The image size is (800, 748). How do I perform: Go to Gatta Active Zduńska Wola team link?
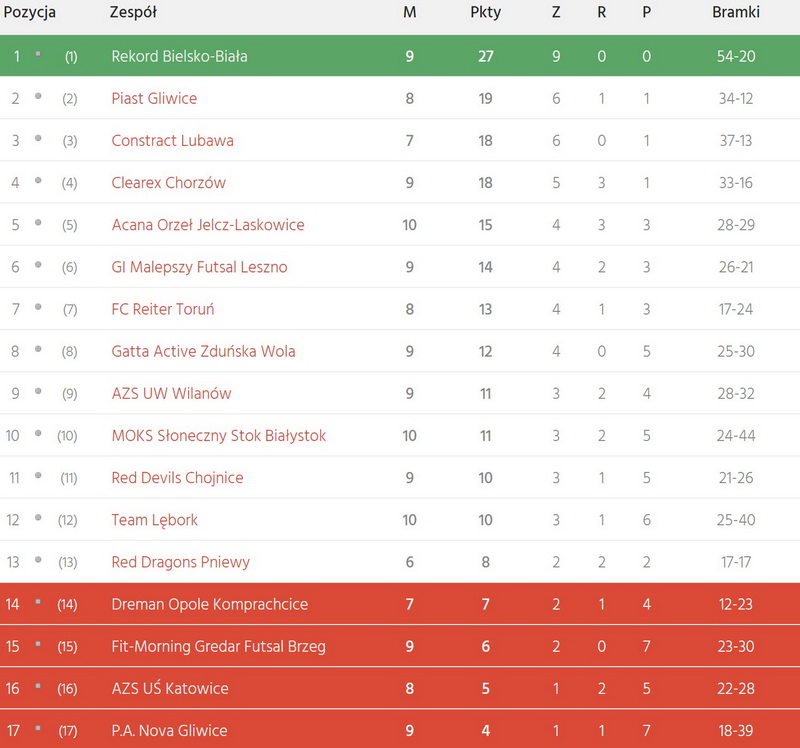coord(203,351)
